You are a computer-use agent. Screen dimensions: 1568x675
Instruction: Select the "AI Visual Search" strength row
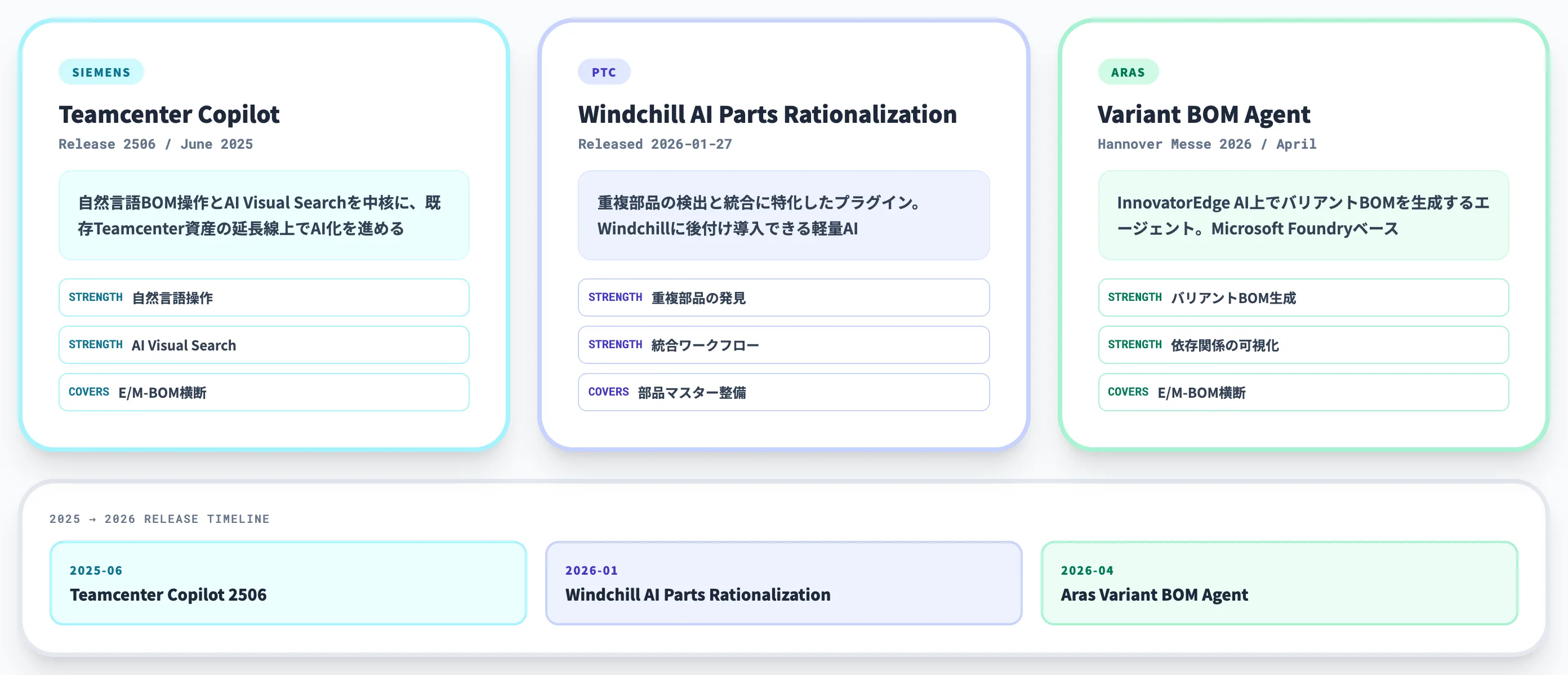(x=264, y=345)
